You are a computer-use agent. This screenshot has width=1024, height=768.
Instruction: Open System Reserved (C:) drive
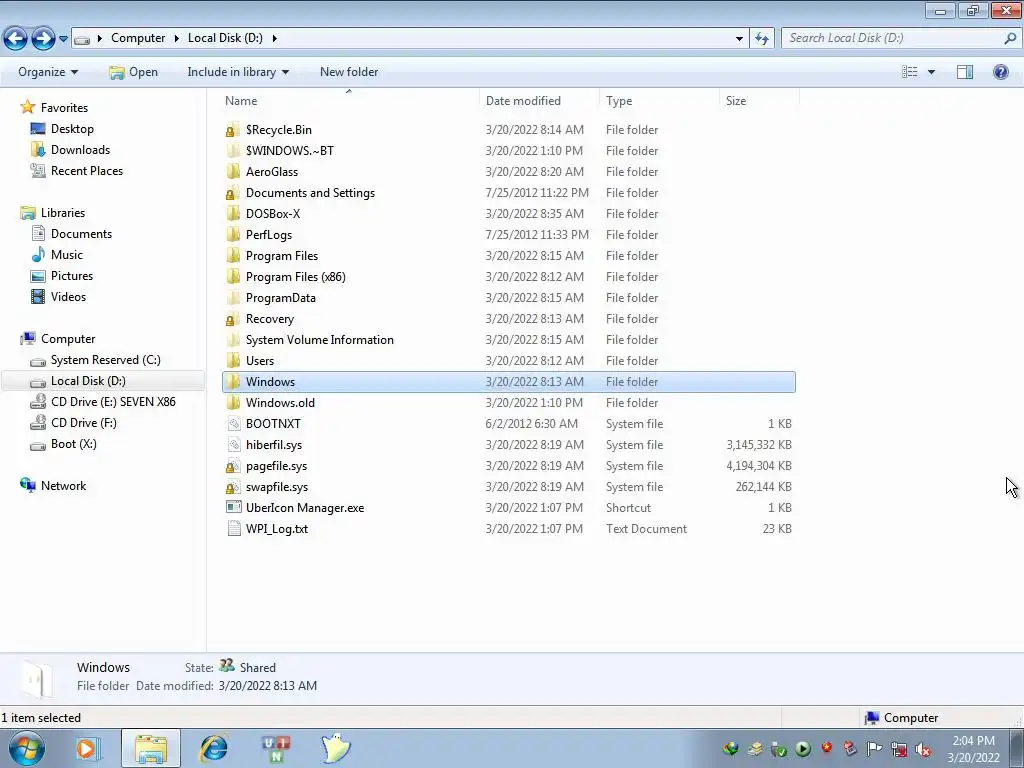coord(105,360)
